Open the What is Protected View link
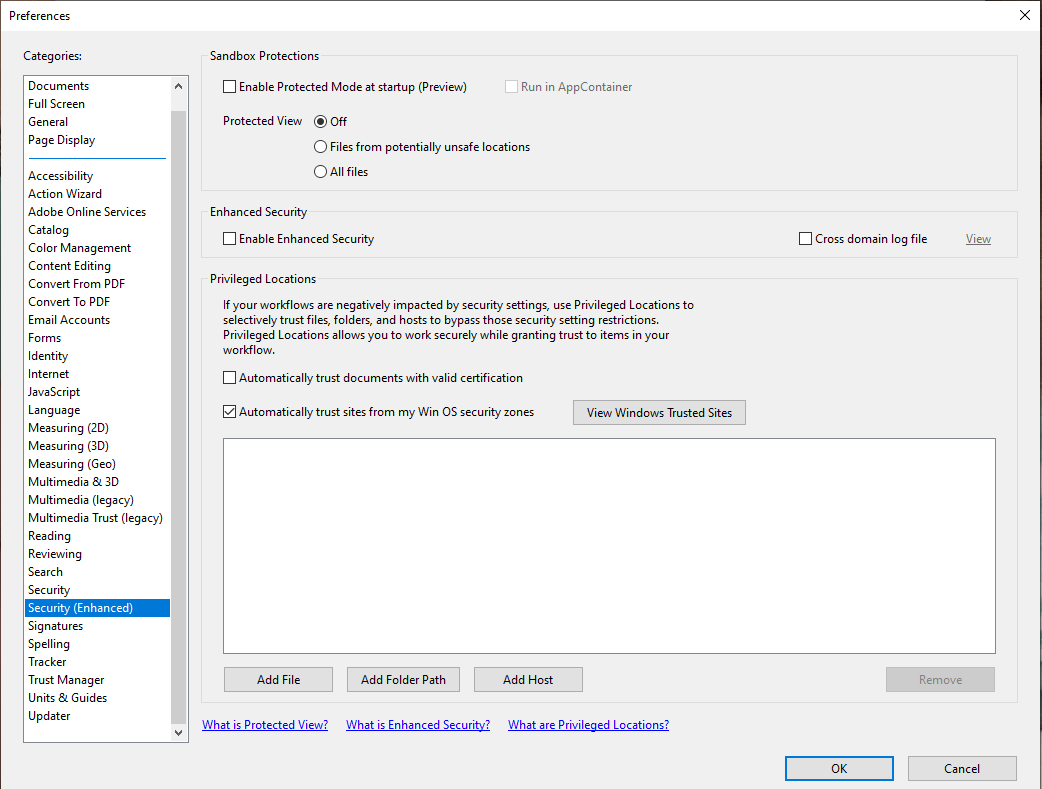The width and height of the screenshot is (1042, 789). pos(264,724)
